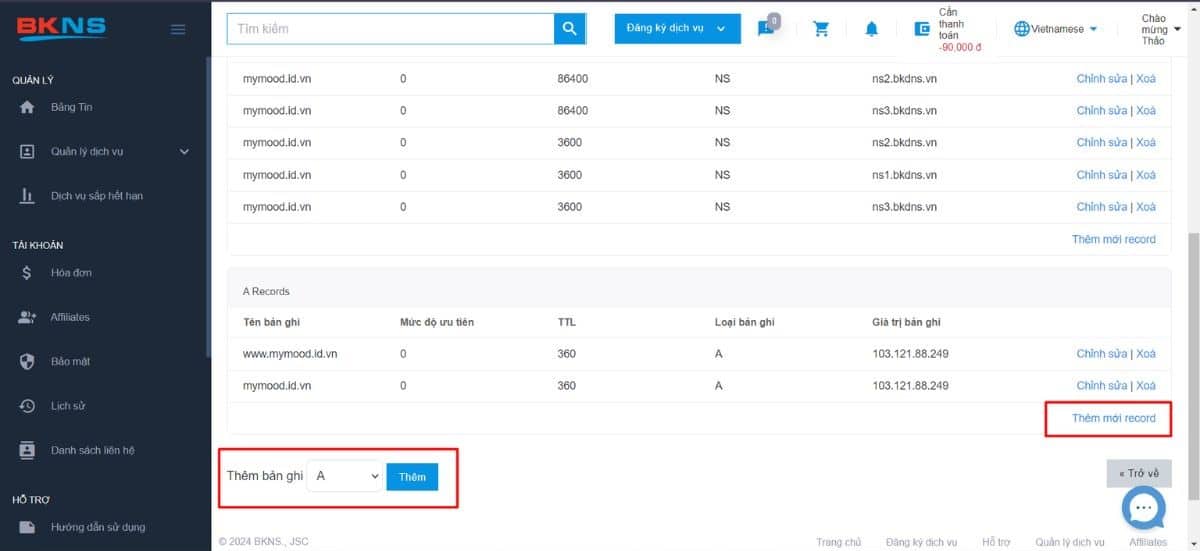Toggle the sidebar hamburger menu

[178, 29]
